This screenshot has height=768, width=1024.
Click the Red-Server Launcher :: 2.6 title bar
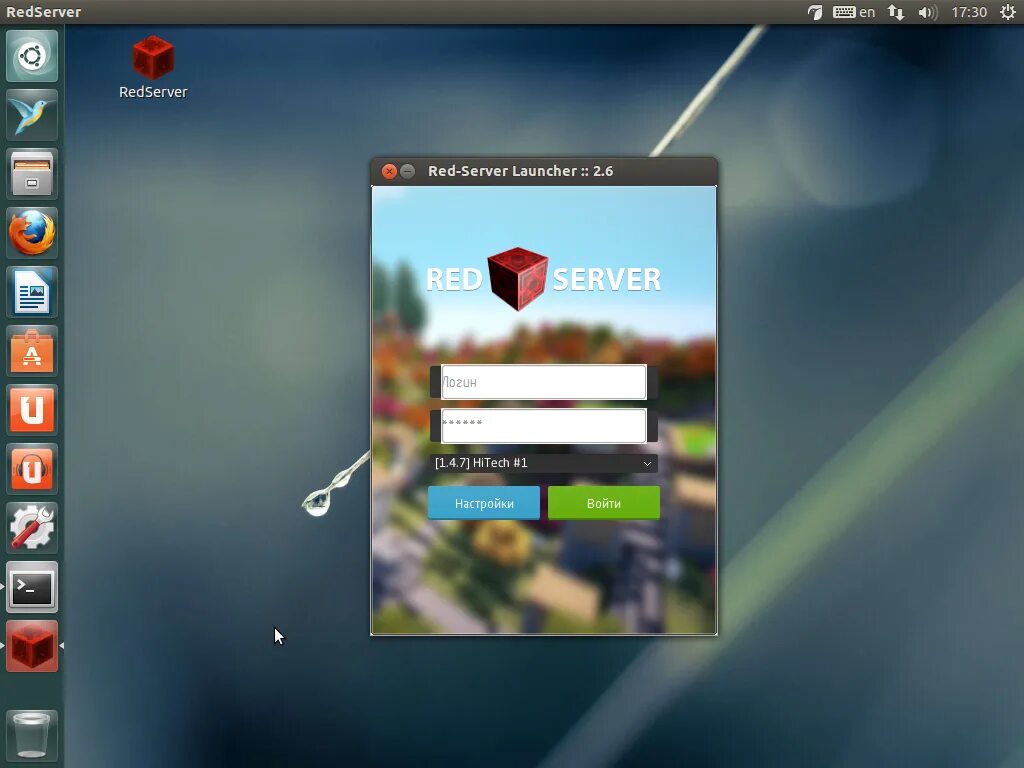[543, 171]
